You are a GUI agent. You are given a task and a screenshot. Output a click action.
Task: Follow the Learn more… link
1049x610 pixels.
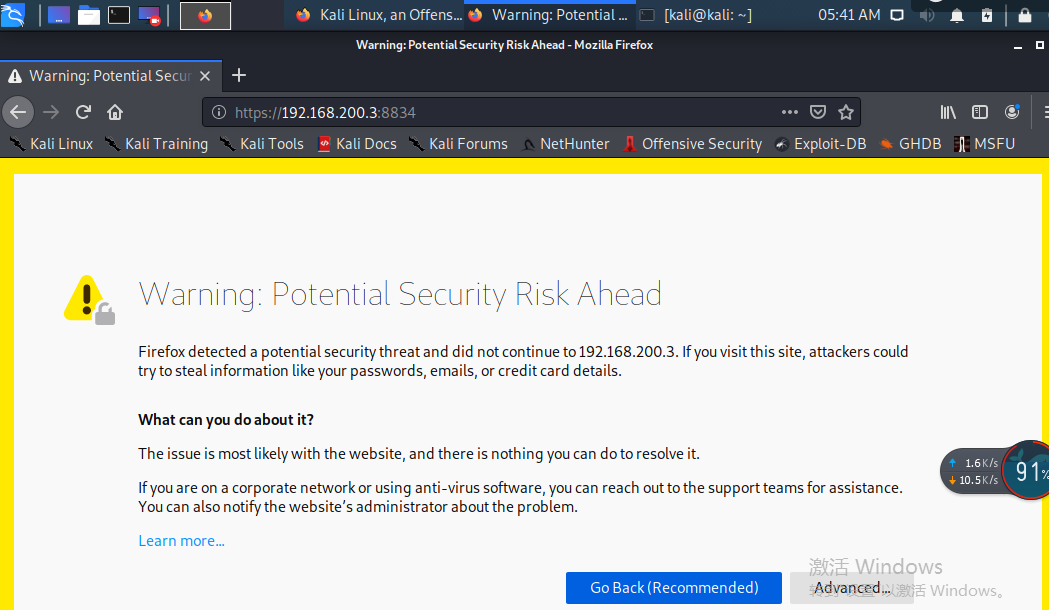point(181,541)
